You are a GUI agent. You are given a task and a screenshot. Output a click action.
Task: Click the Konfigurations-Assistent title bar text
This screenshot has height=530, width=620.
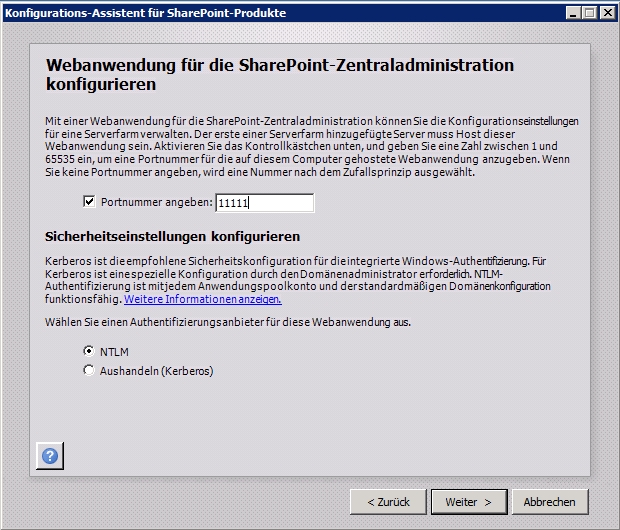click(x=146, y=13)
